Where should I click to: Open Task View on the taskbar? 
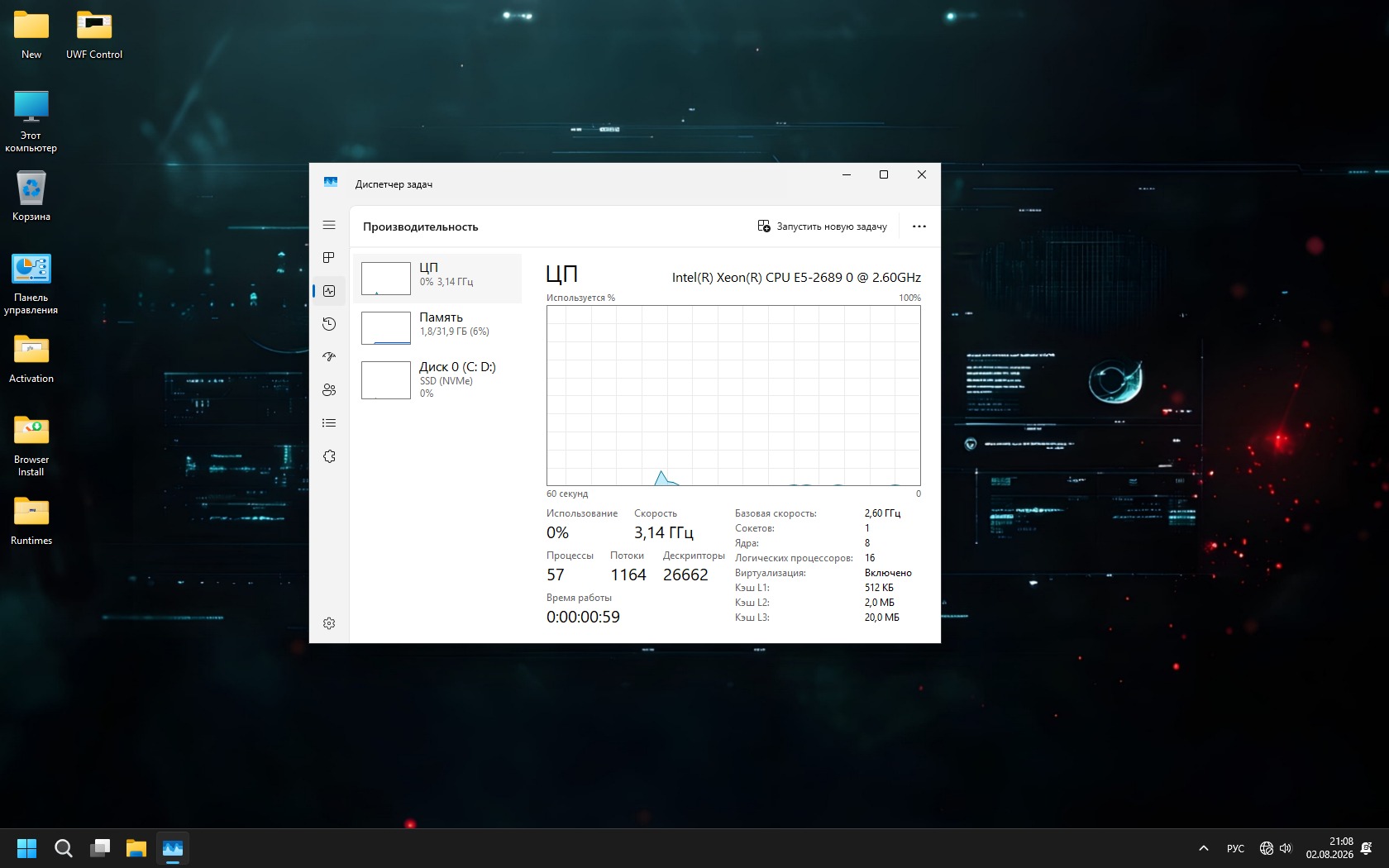click(100, 848)
